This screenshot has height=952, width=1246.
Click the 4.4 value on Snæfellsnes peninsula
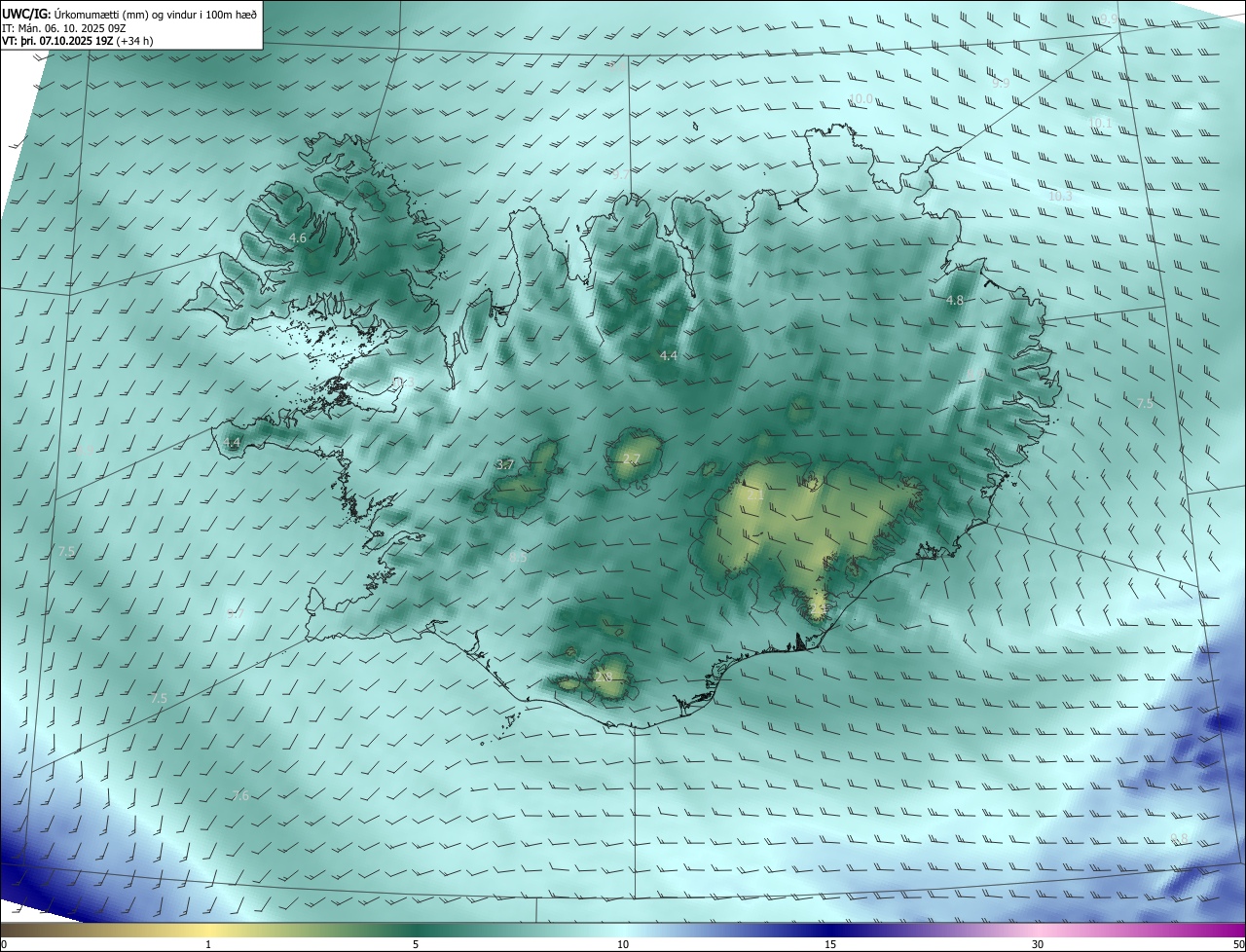click(x=232, y=443)
